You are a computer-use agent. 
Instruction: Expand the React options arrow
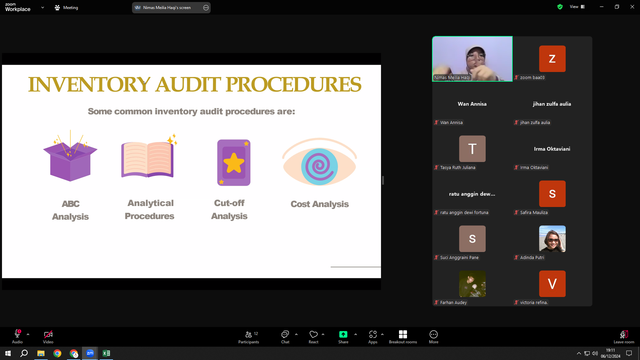click(323, 334)
